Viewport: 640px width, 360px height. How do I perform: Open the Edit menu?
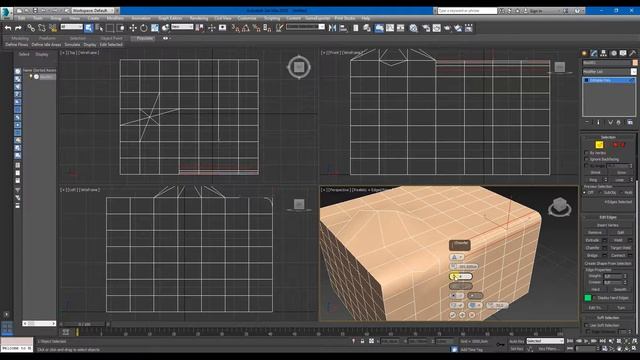point(21,18)
